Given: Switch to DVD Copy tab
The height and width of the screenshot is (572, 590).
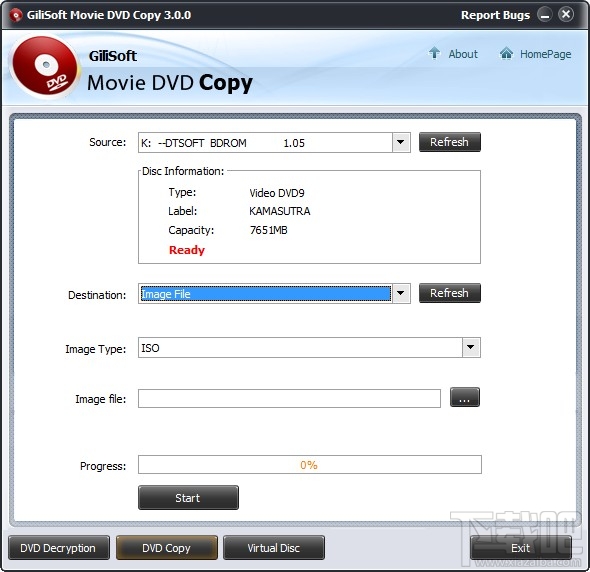Looking at the screenshot, I should tap(167, 548).
